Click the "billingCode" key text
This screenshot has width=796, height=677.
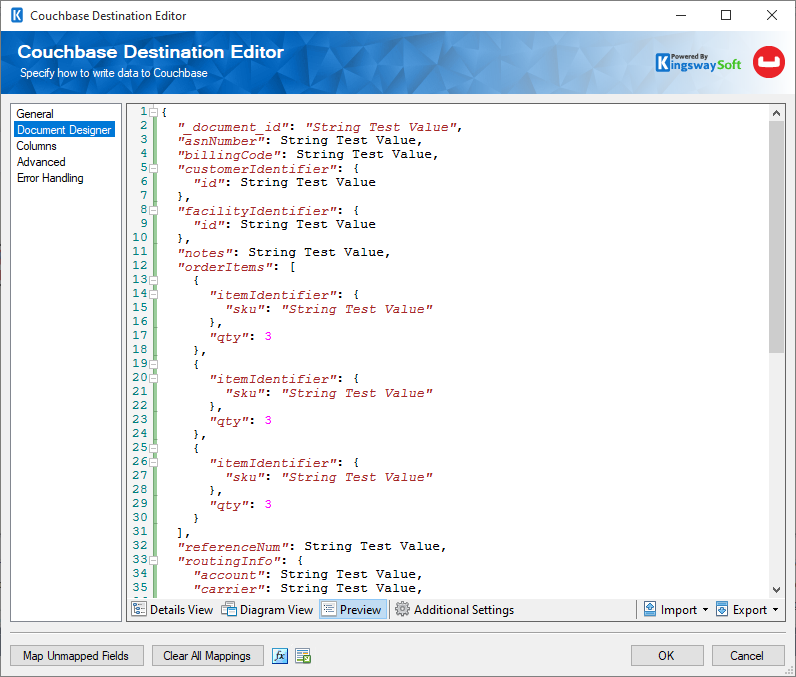(x=228, y=155)
